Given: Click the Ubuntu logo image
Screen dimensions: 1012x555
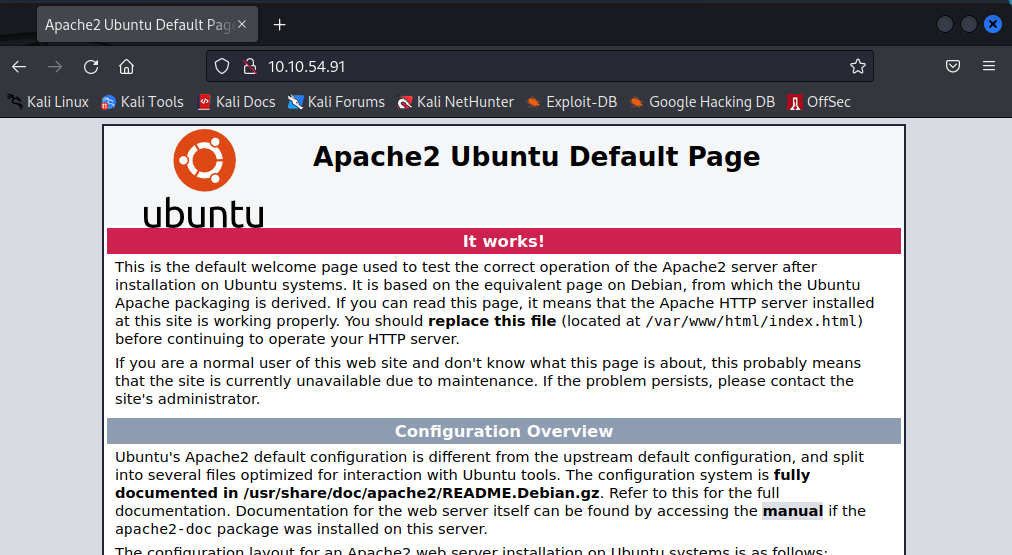Looking at the screenshot, I should coord(204,178).
